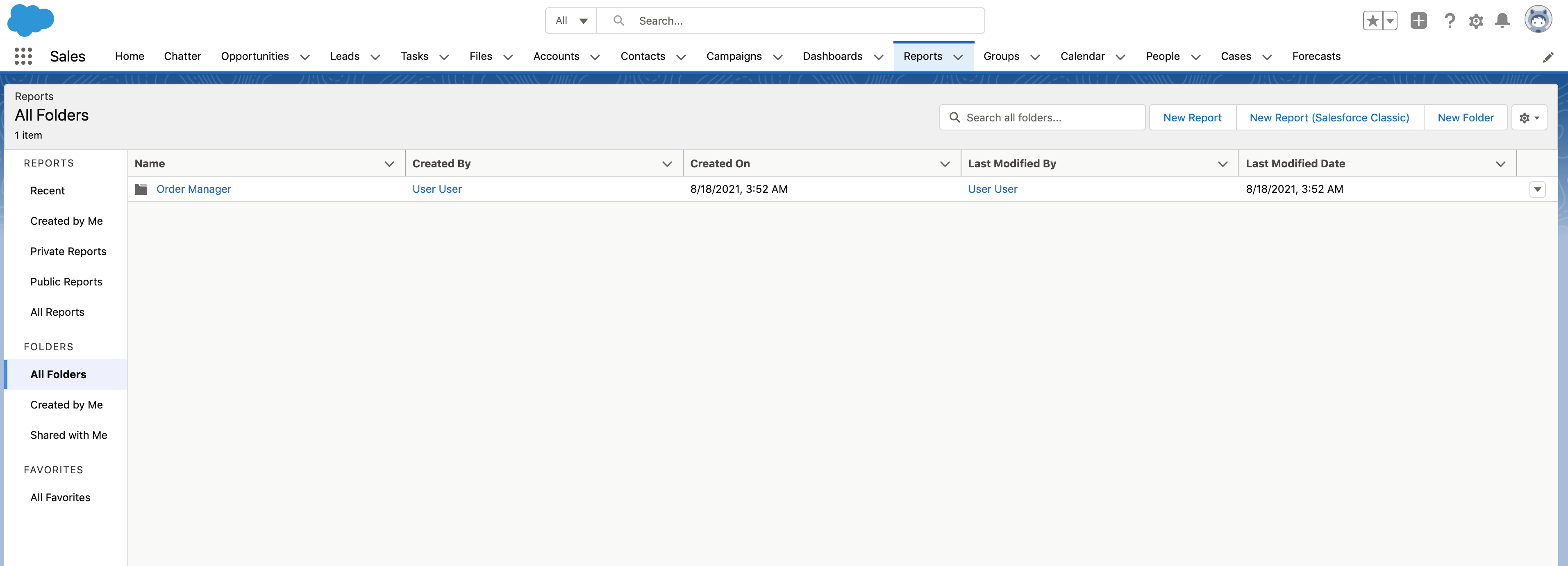Click folder icon beside Order Manager

(x=141, y=189)
